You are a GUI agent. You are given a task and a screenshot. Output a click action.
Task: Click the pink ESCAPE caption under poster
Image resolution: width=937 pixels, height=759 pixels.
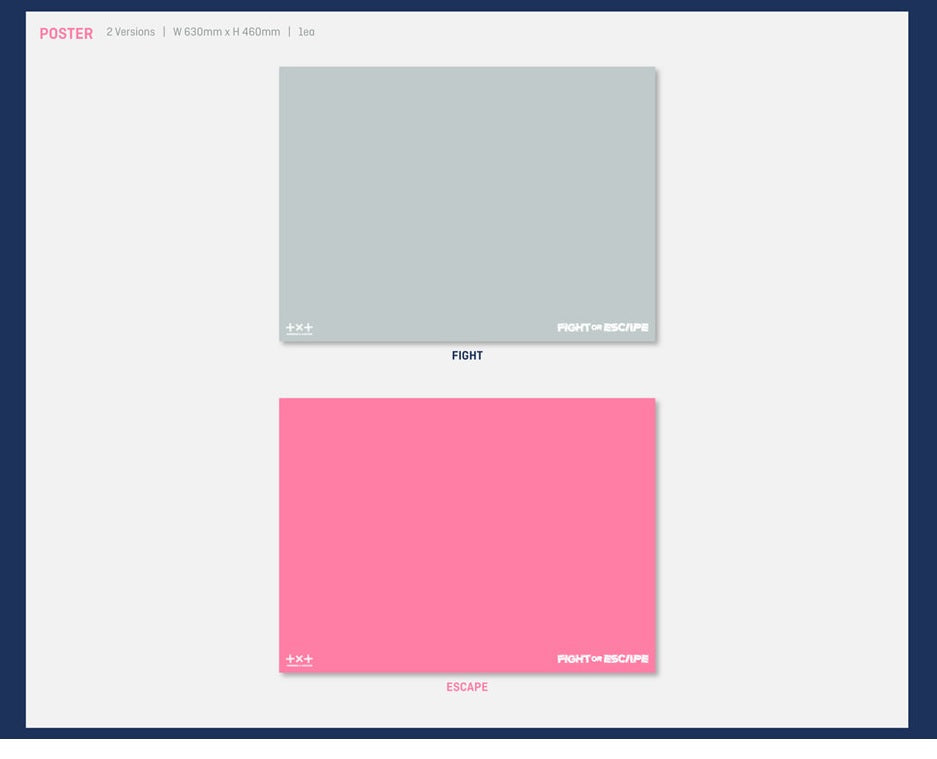tap(467, 687)
